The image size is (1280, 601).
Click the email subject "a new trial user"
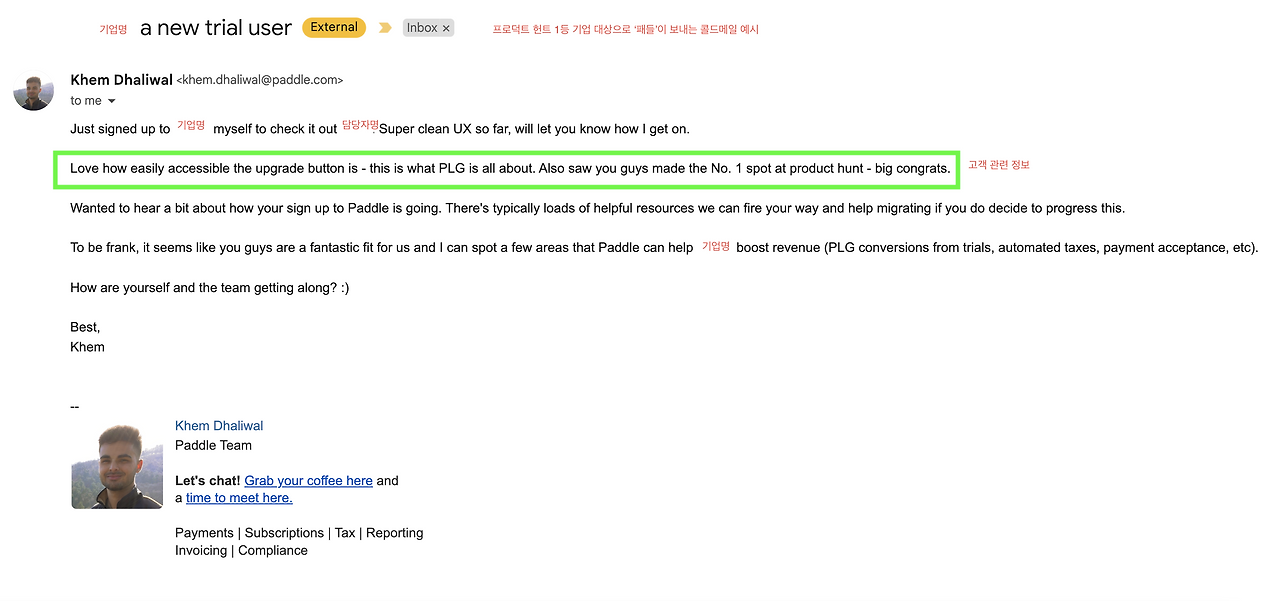[216, 28]
